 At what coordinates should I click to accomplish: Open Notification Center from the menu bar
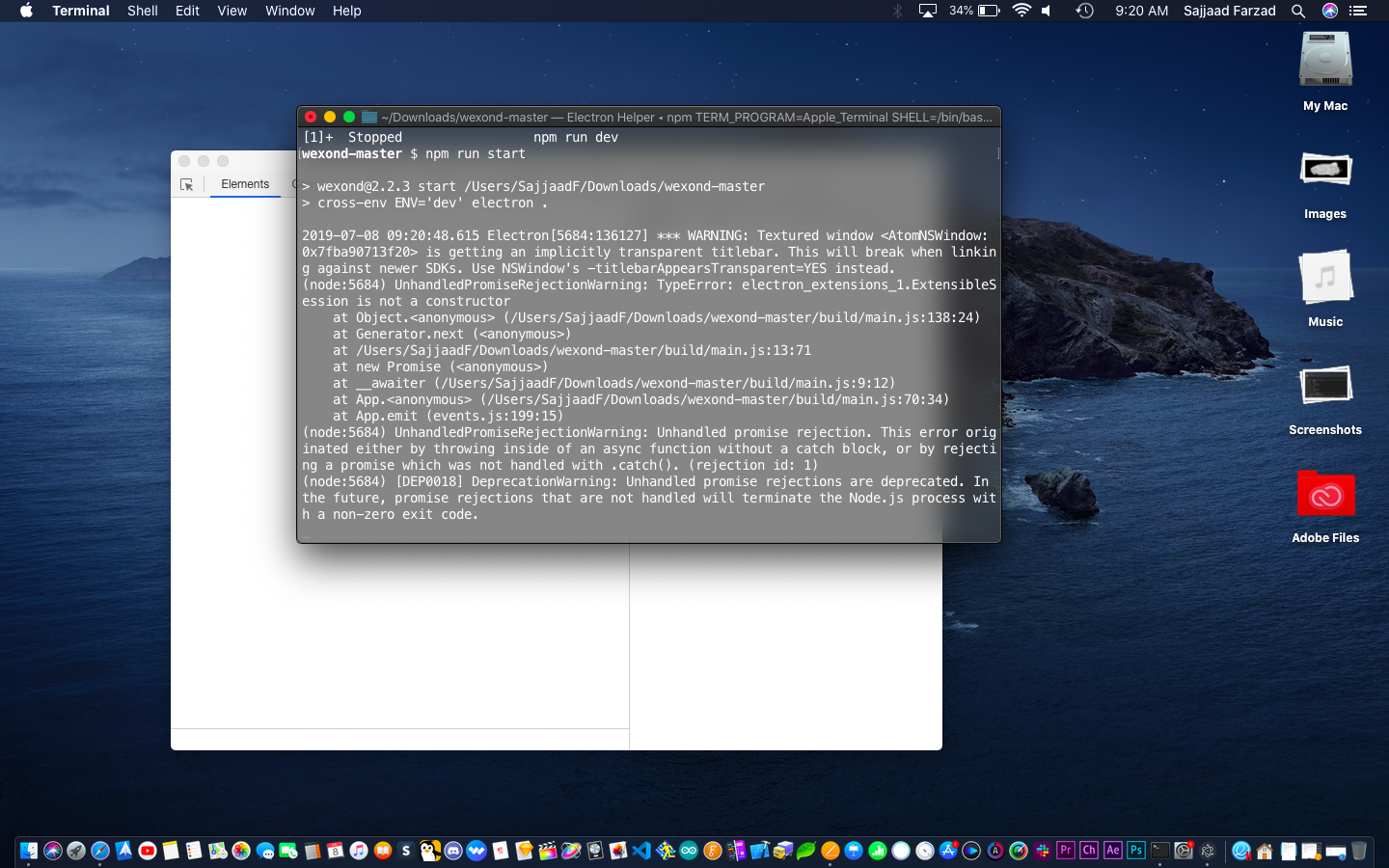1358,11
